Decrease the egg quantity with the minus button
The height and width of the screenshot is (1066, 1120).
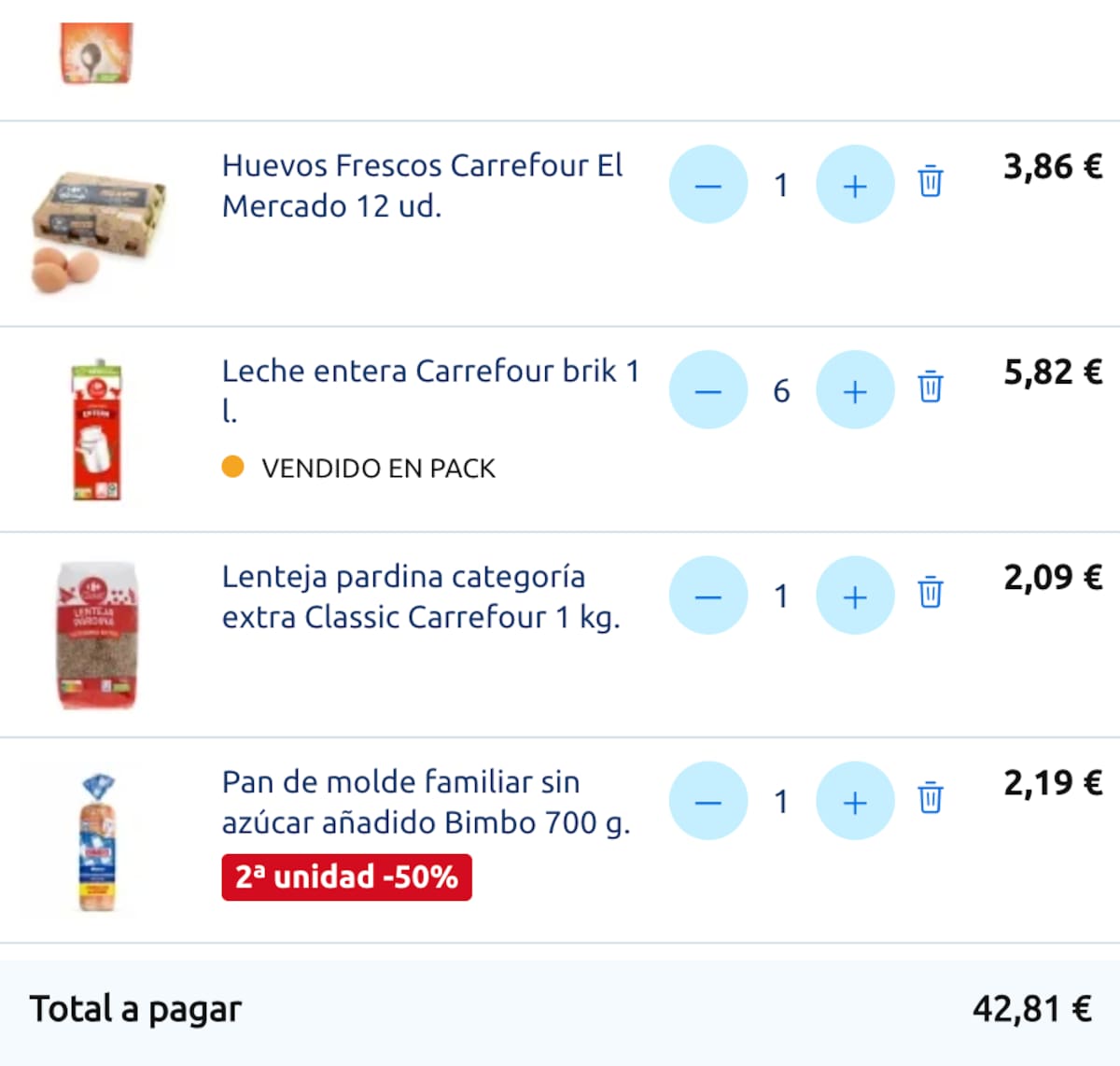tap(708, 185)
